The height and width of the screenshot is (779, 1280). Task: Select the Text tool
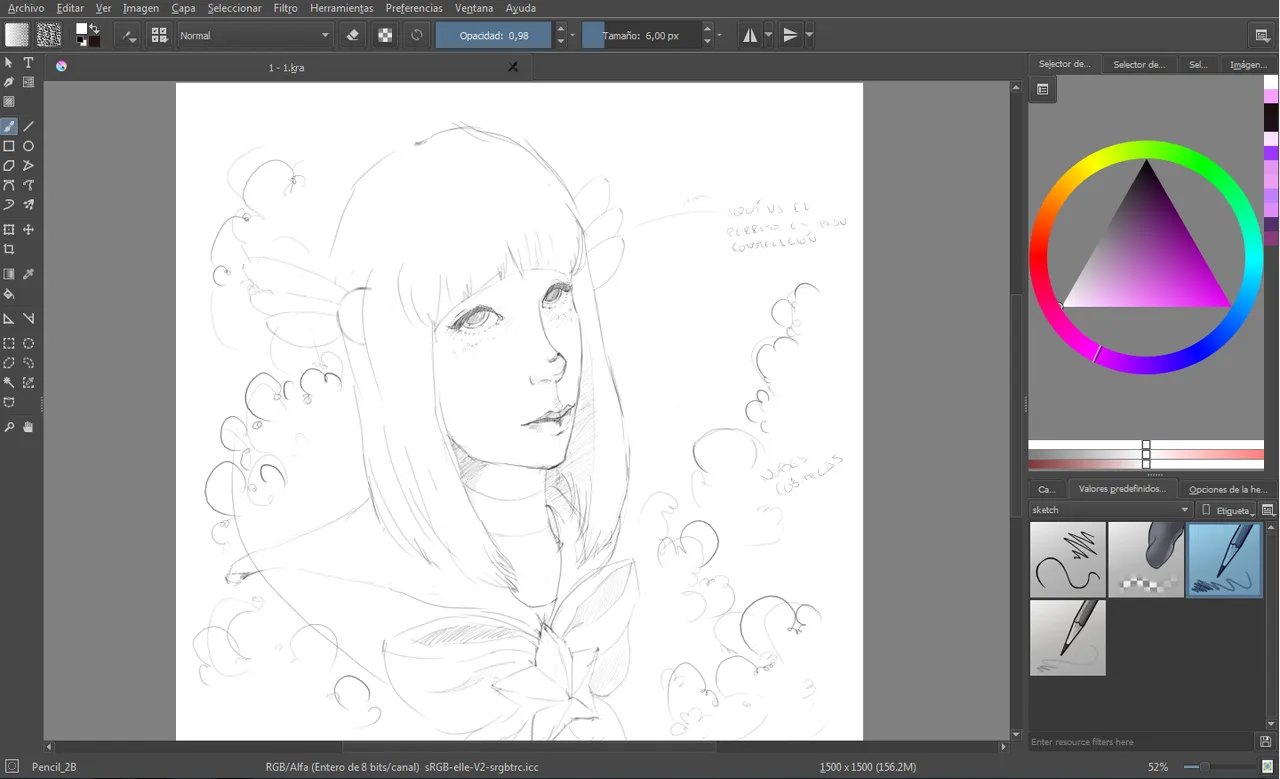pos(29,62)
